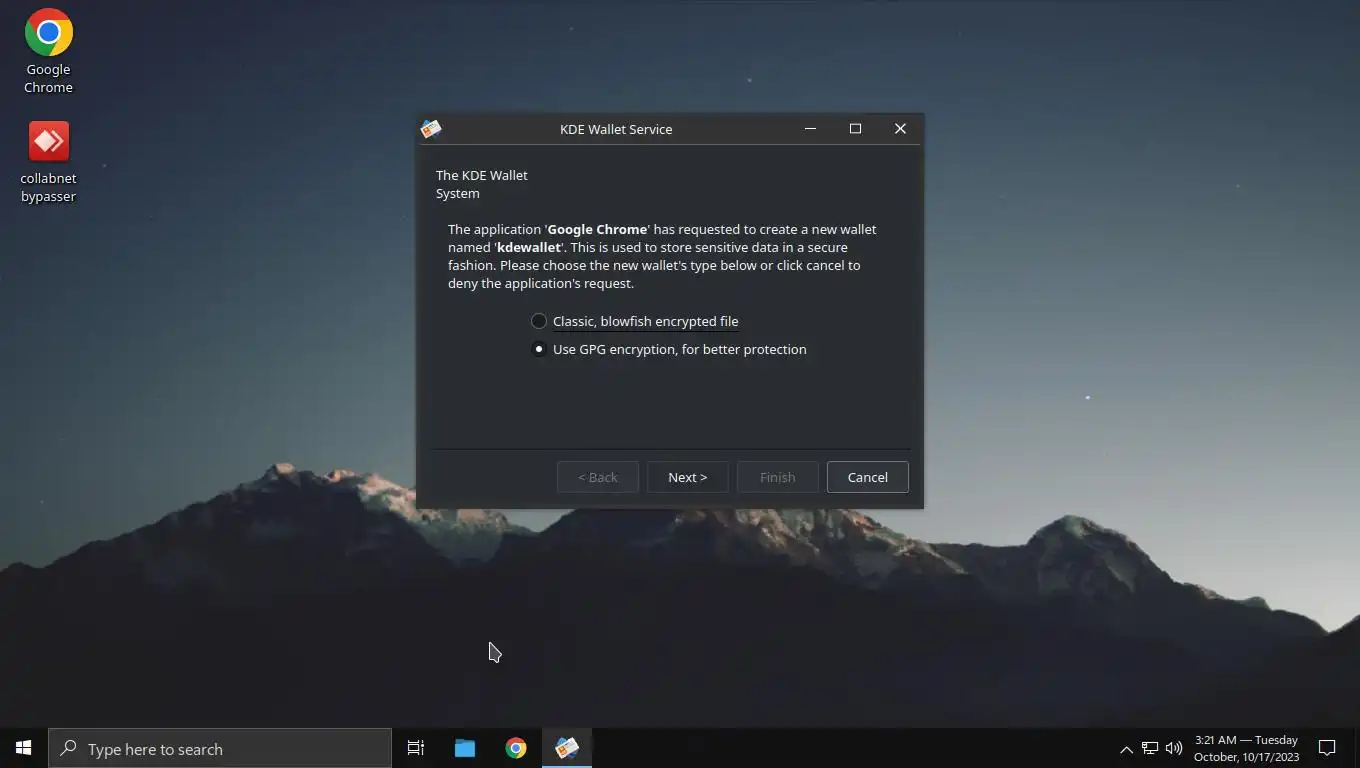Select Classic, blowfish encrypted file option
The height and width of the screenshot is (768, 1360).
click(x=635, y=321)
